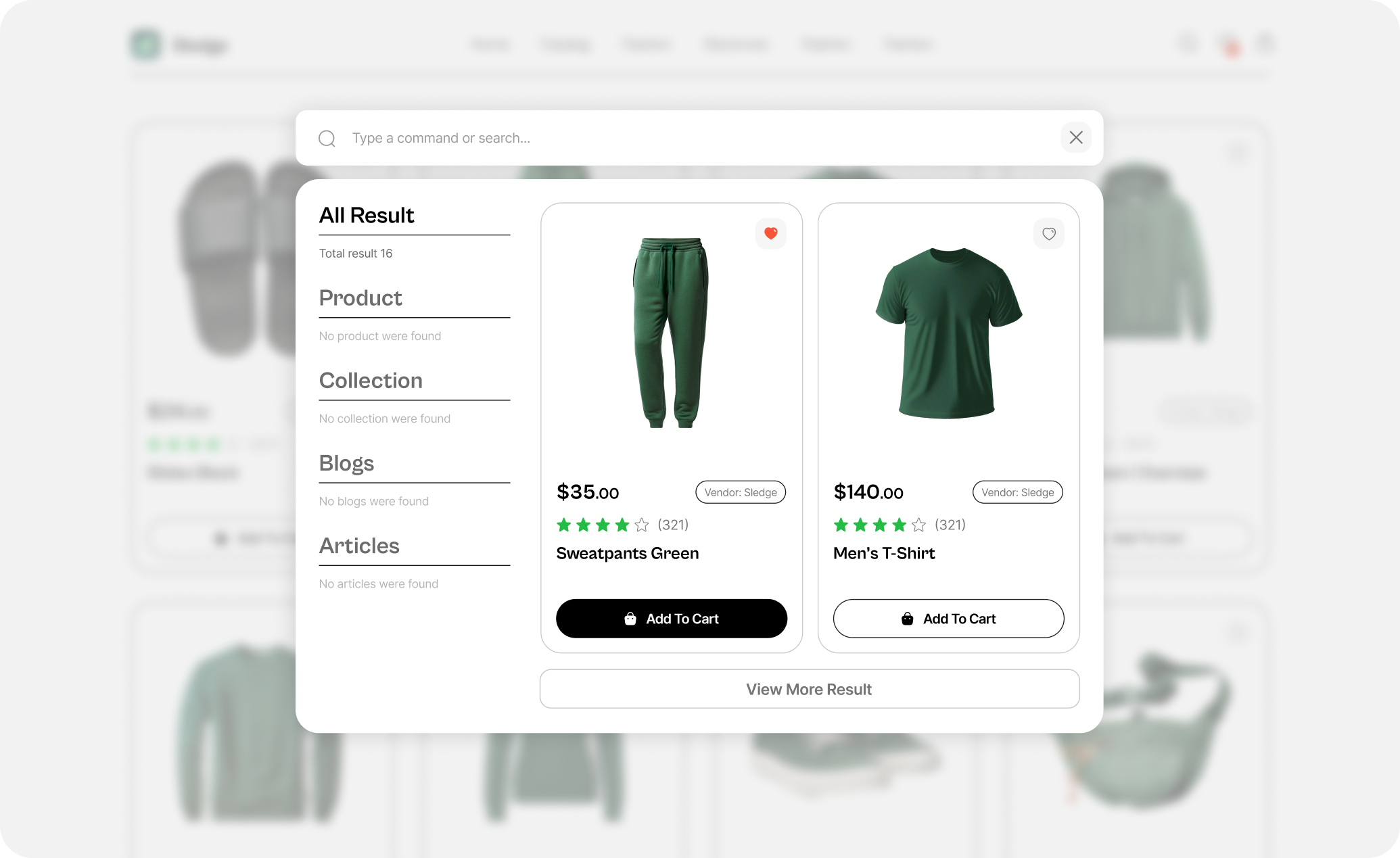The image size is (1400, 858).
Task: Expand the Blogs section results
Action: [x=345, y=462]
